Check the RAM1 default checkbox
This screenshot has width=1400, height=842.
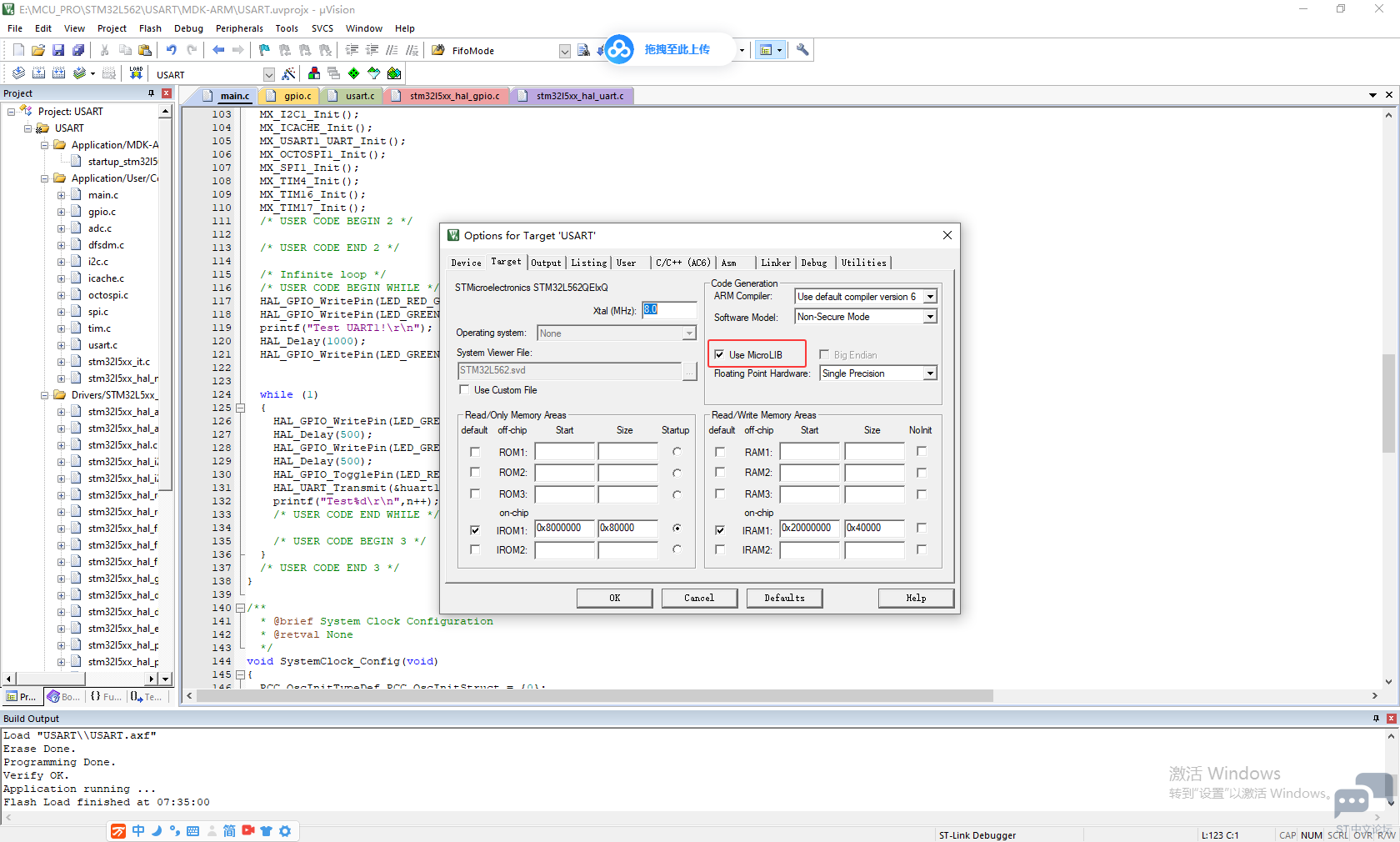720,452
